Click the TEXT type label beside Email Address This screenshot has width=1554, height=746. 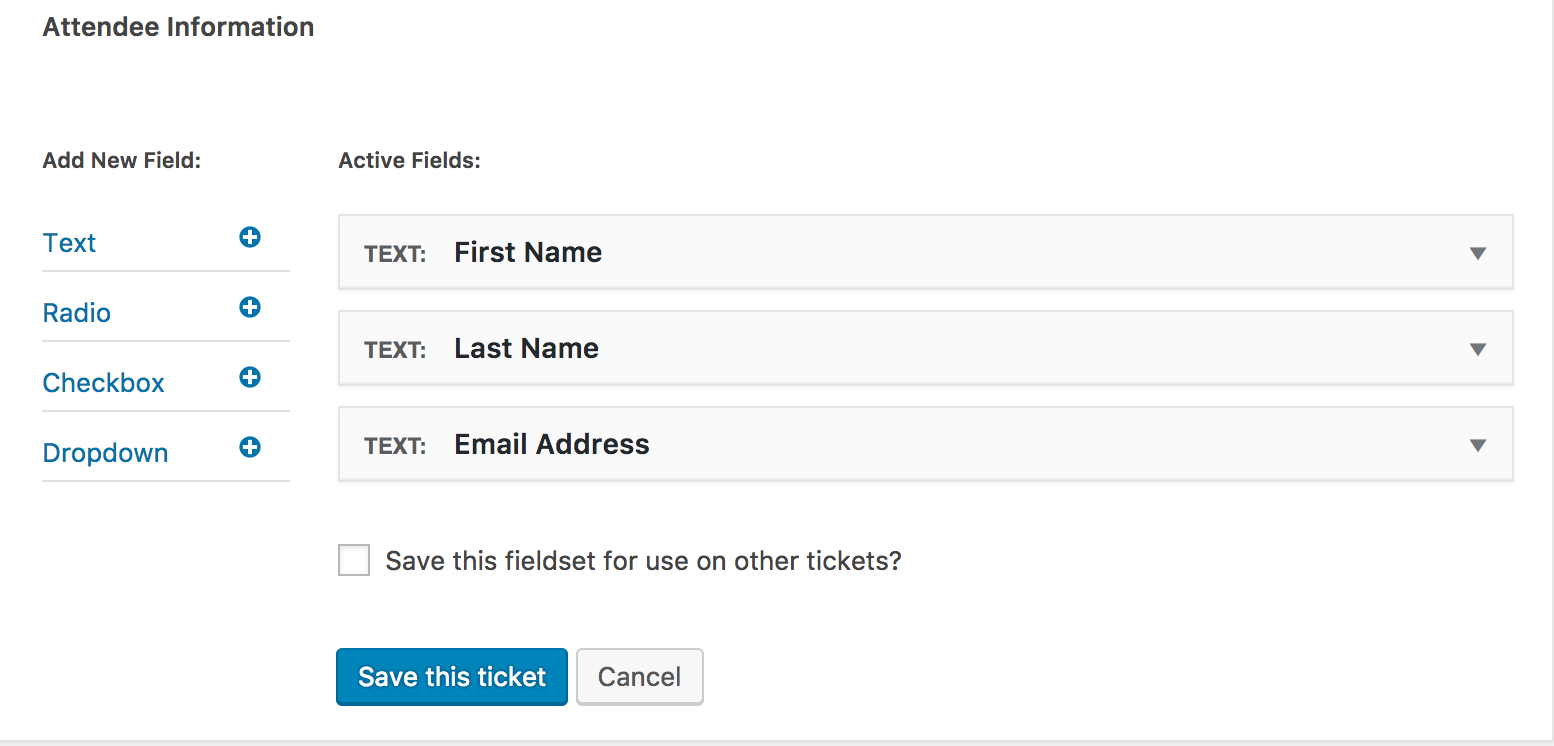[395, 446]
